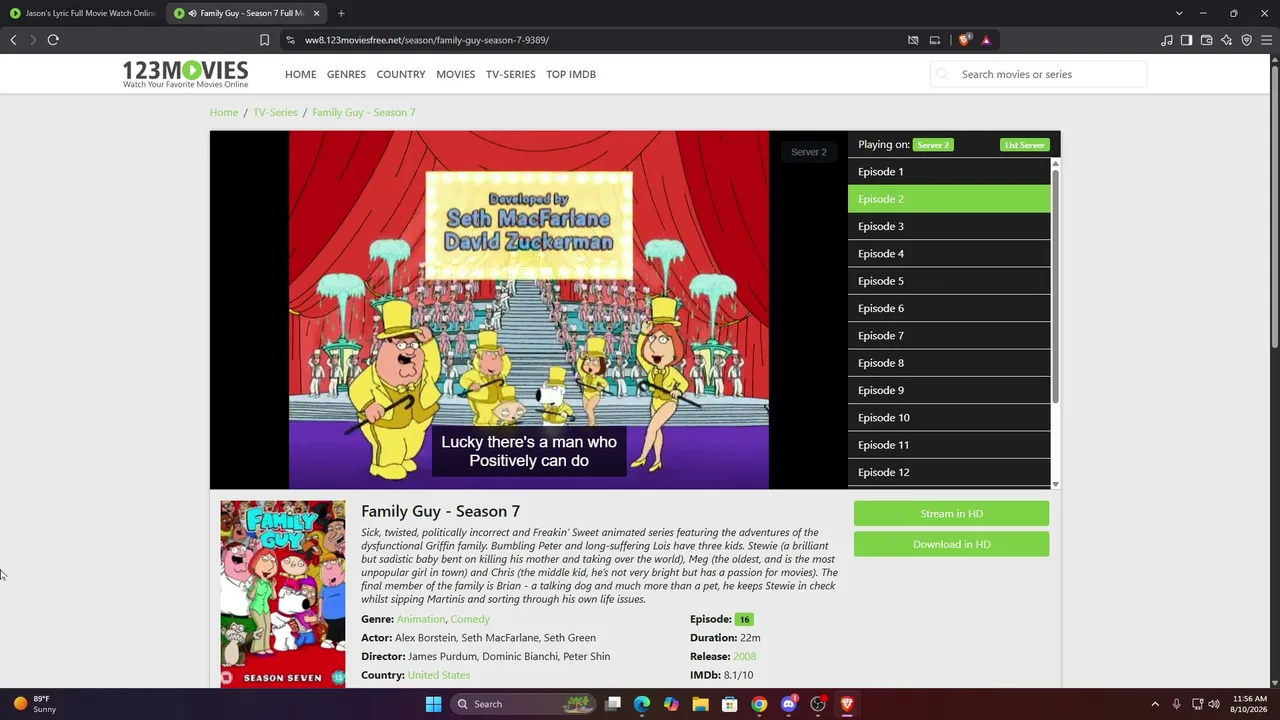Select Episode 9 from the list
The width and height of the screenshot is (1280, 720).
(x=949, y=390)
